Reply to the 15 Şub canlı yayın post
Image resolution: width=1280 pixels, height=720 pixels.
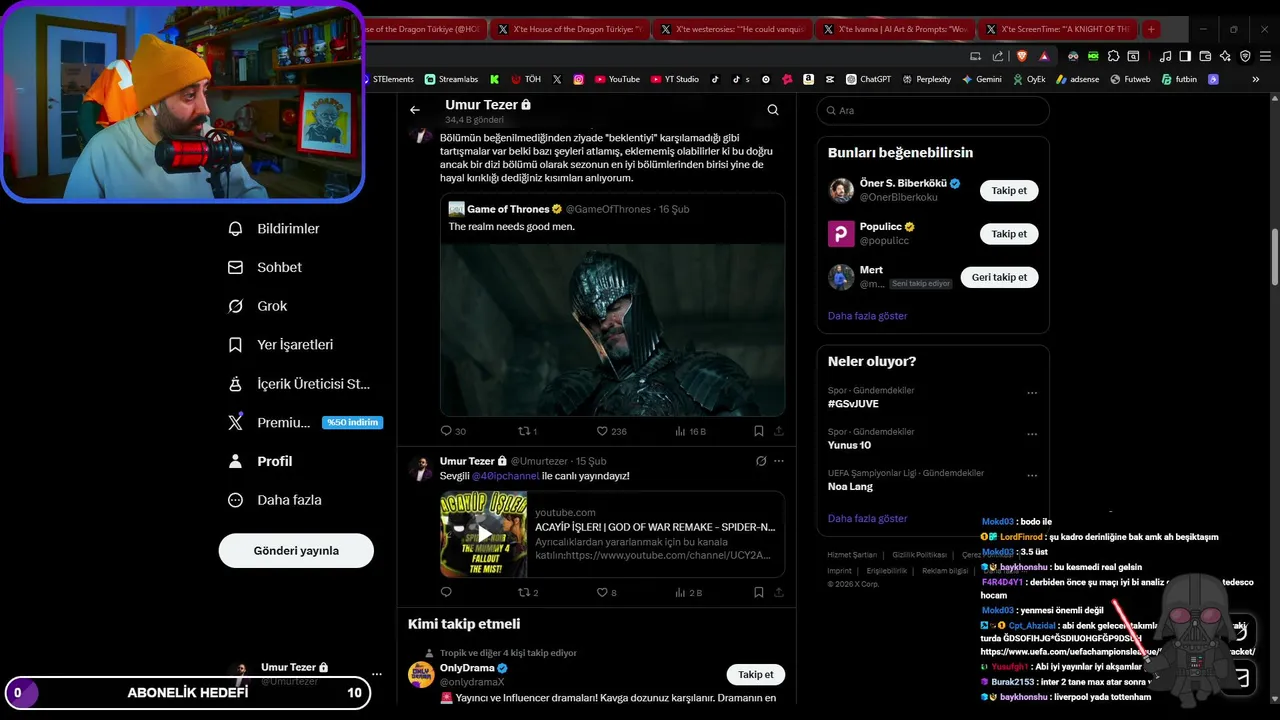[x=447, y=593]
